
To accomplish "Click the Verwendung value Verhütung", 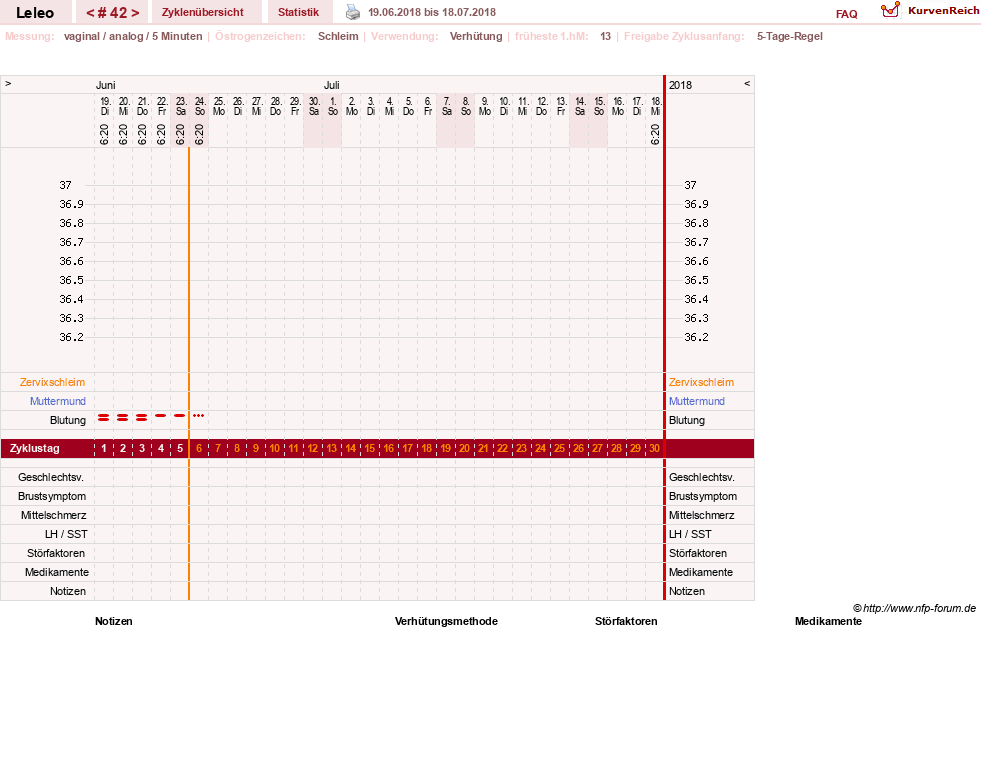I will pyautogui.click(x=476, y=36).
